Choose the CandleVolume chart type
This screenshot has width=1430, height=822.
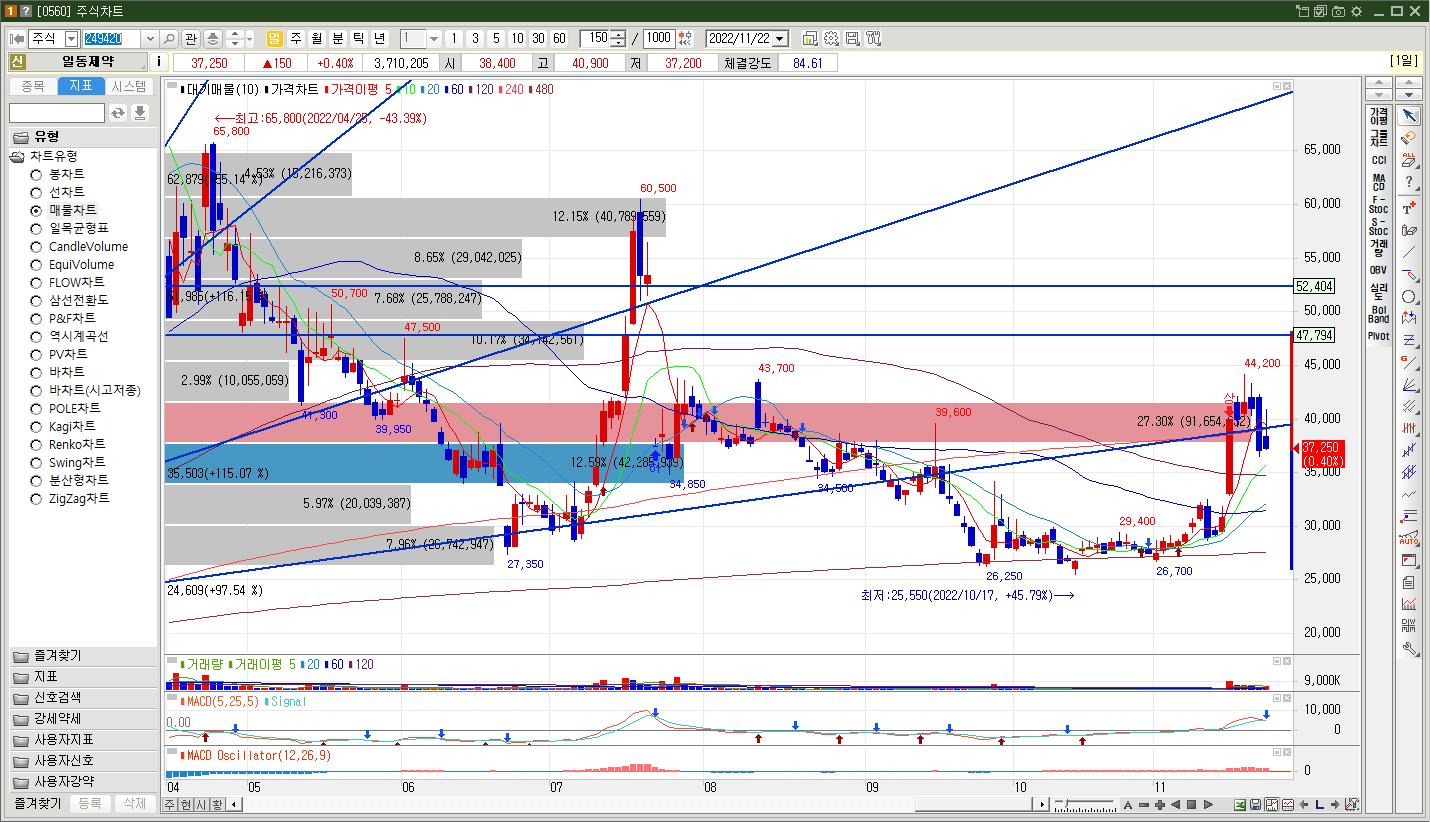[80, 246]
